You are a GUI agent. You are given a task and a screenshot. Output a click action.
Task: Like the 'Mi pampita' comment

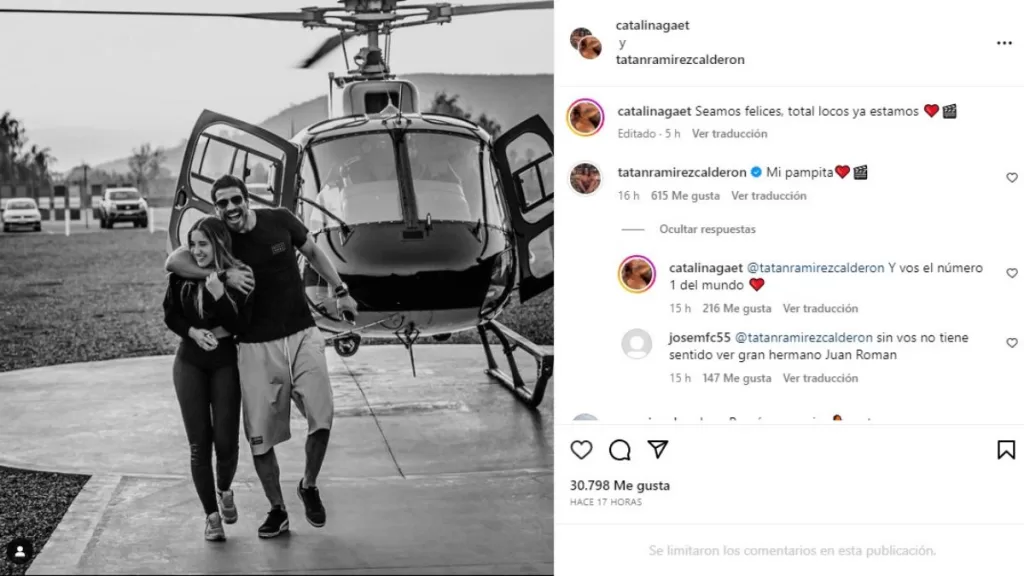click(1012, 178)
